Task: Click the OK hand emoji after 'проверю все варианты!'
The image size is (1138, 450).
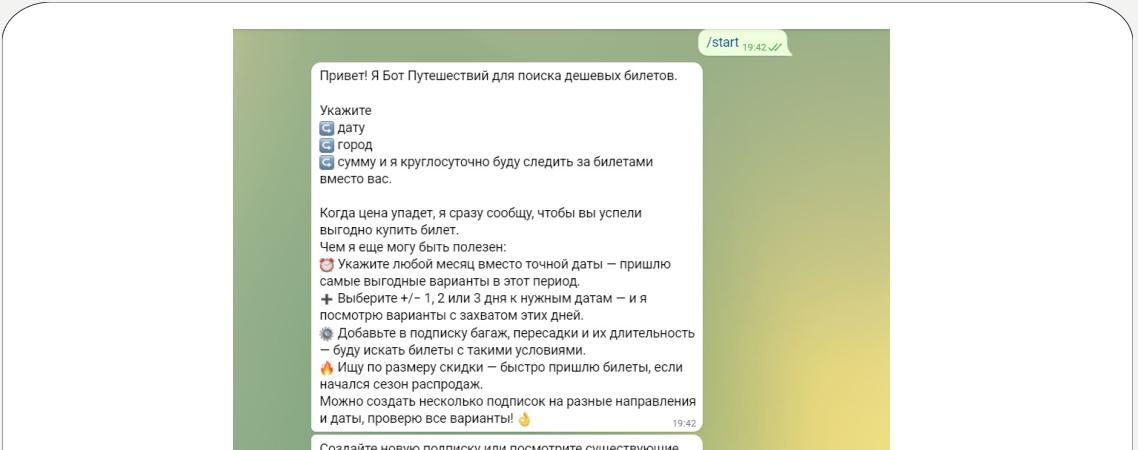Action: [x=524, y=419]
